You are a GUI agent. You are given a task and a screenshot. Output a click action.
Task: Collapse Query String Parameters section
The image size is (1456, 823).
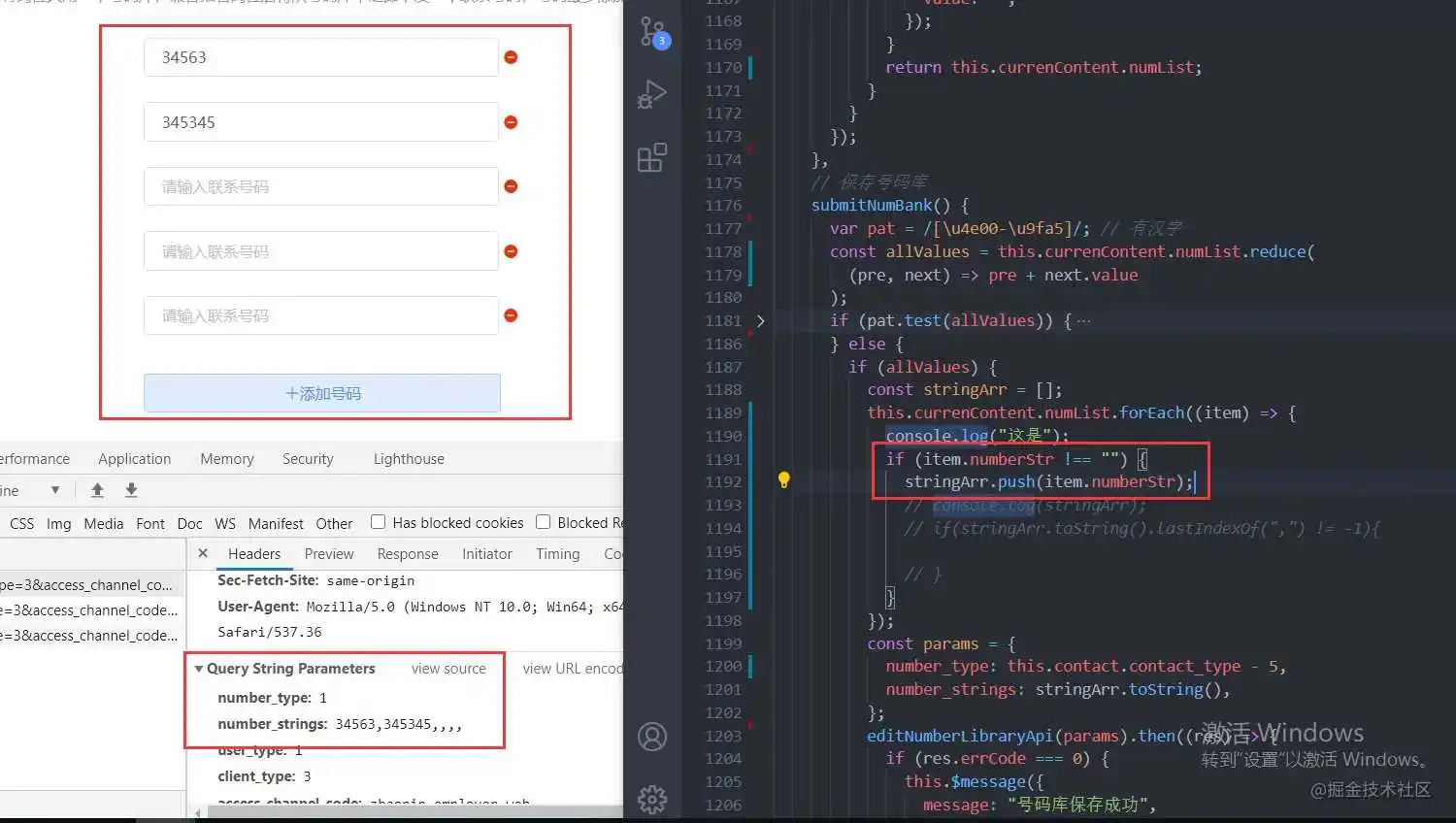pos(198,669)
